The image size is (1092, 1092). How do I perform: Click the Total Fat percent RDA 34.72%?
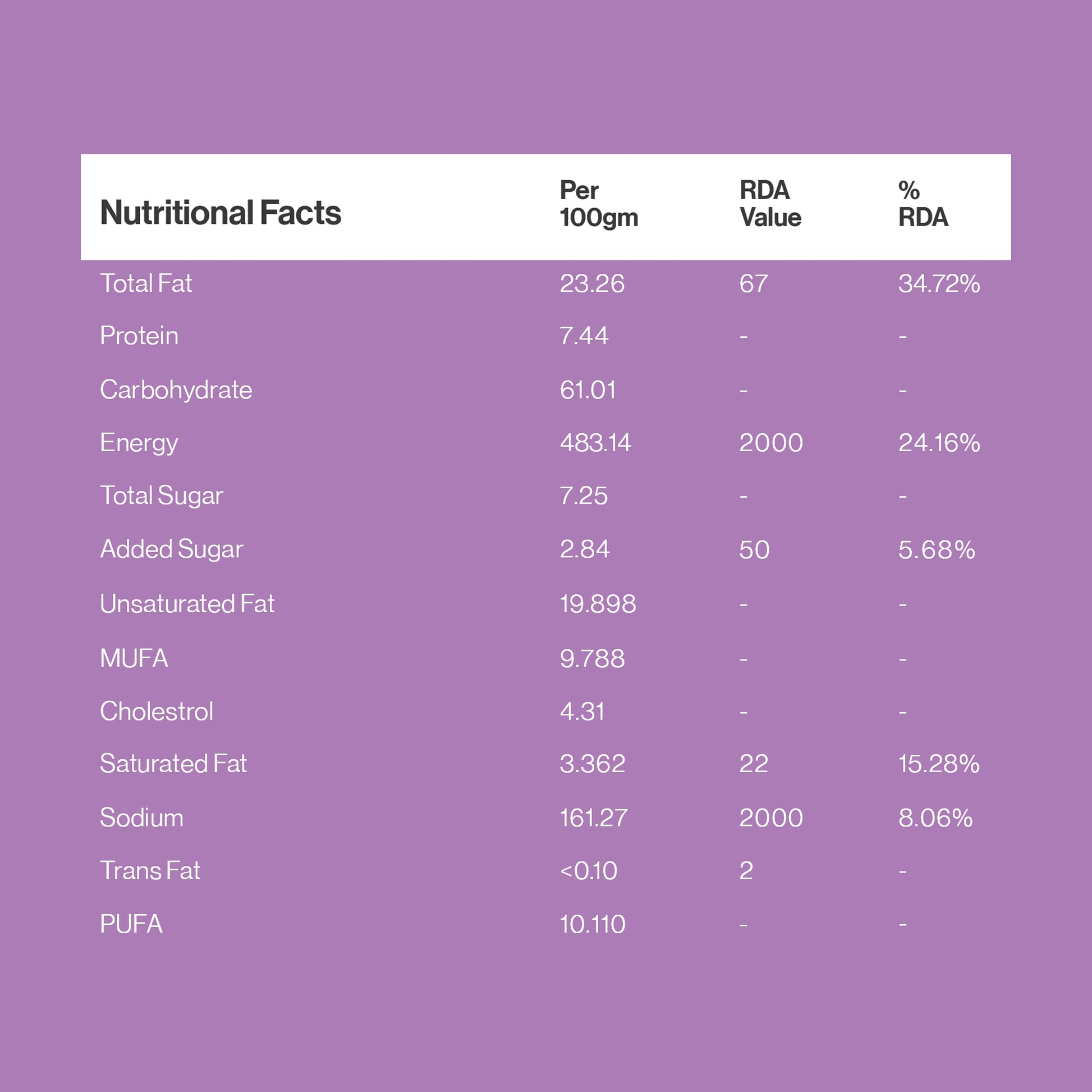pyautogui.click(x=938, y=283)
